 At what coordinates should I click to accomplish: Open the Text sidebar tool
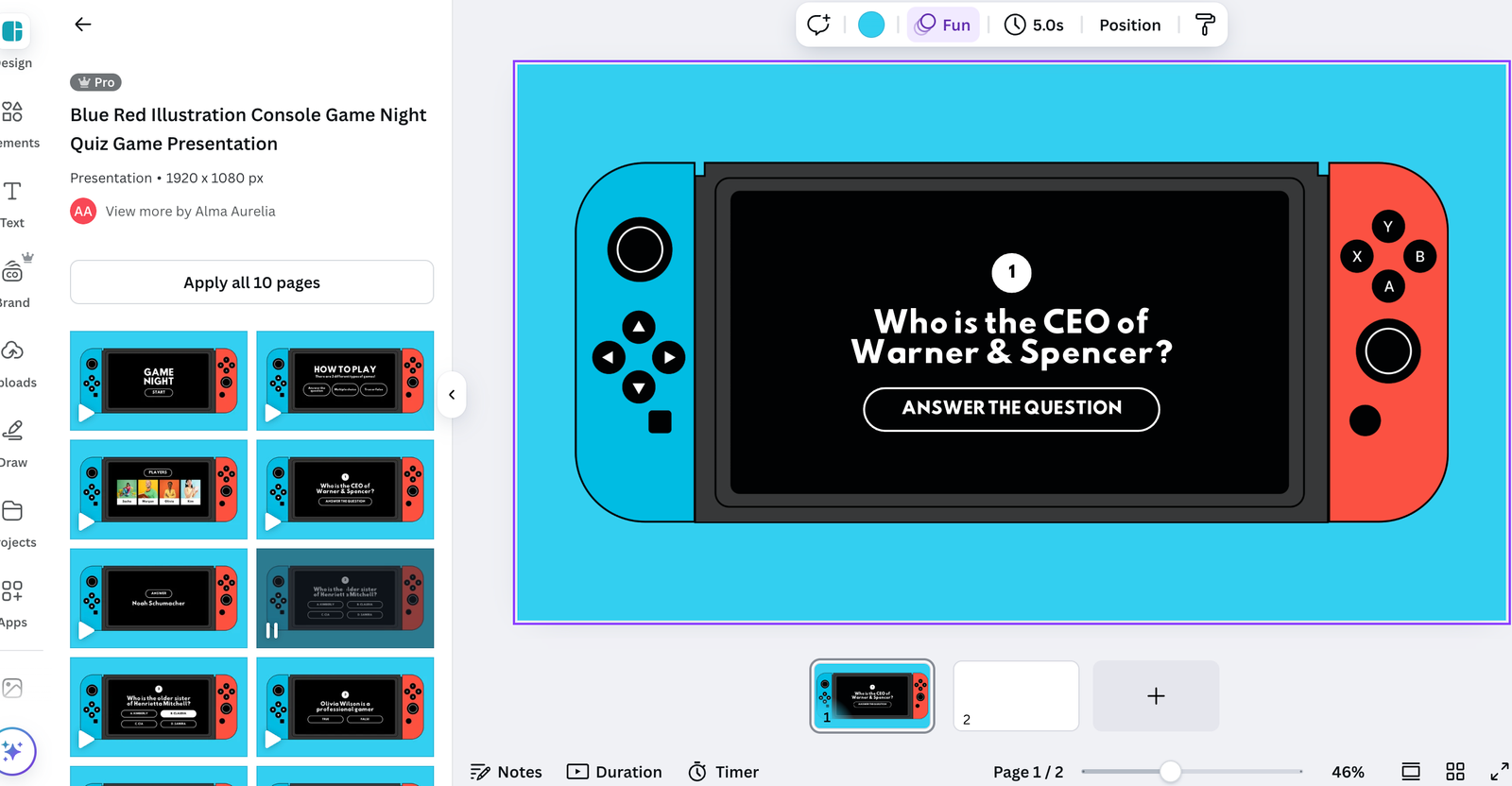13,204
